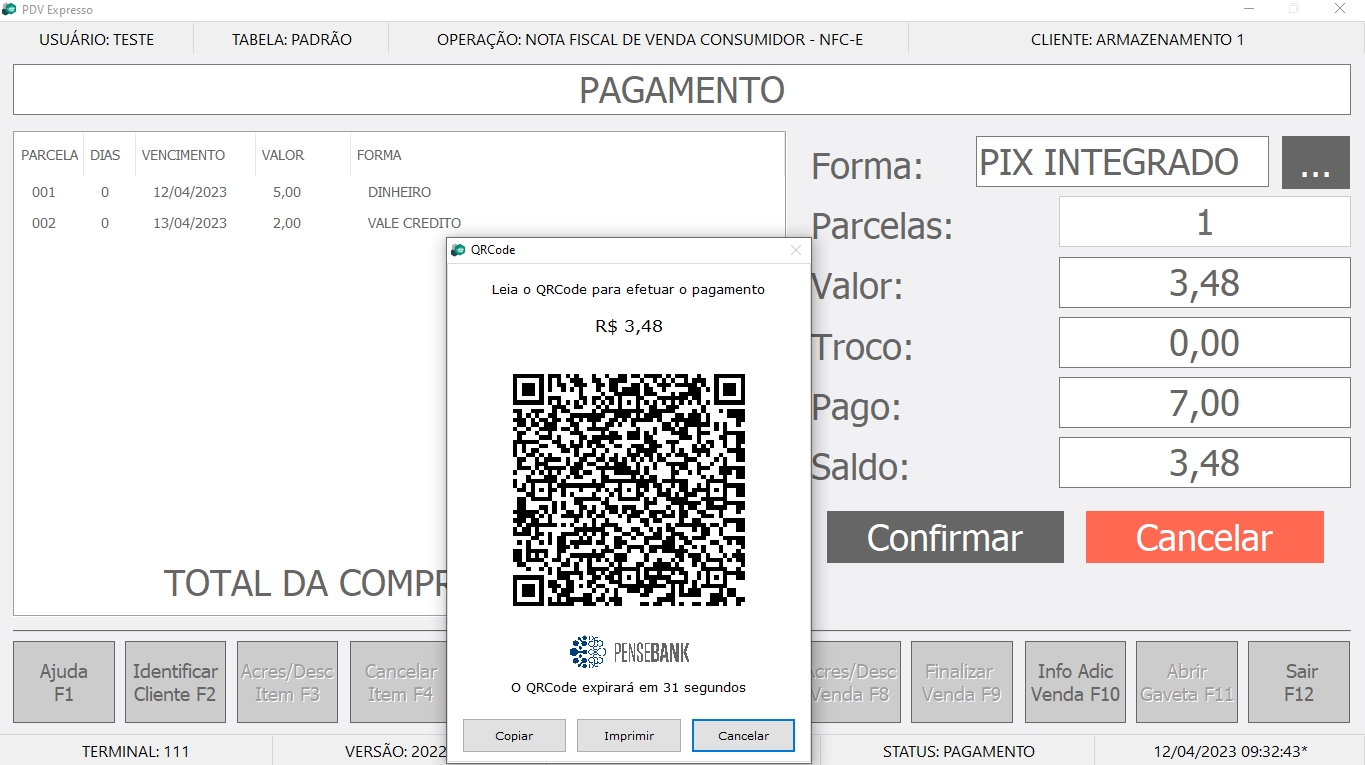Viewport: 1365px width, 765px height.
Task: Click the VENCIMENTO column header
Action: point(184,155)
